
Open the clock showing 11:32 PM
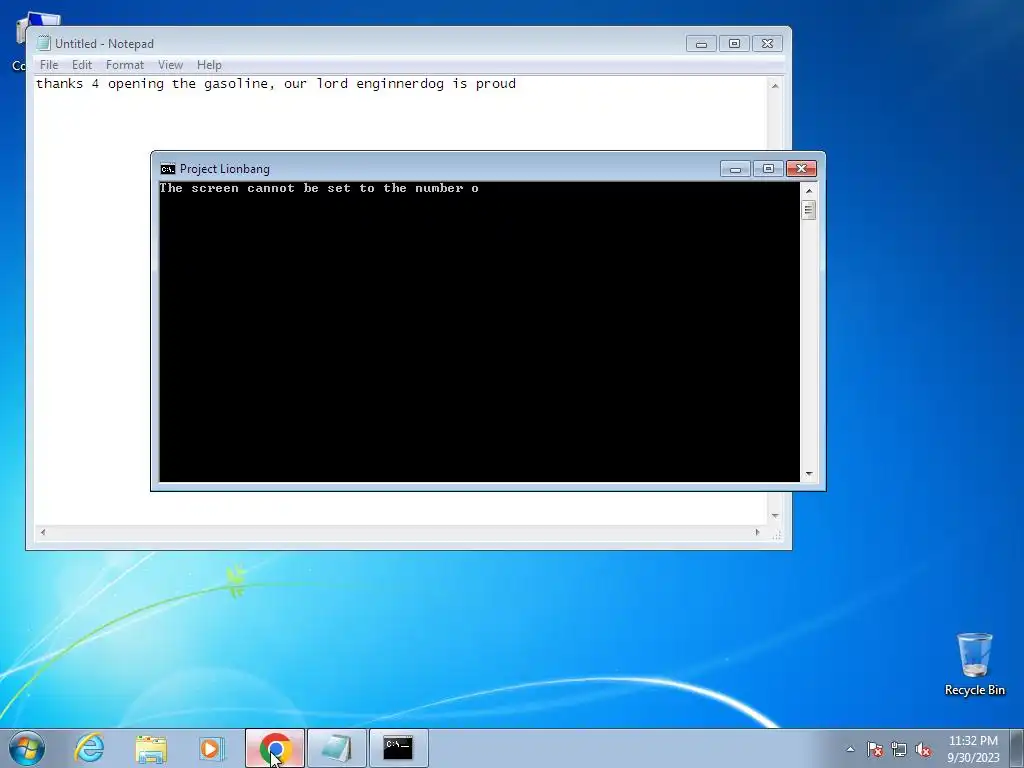(973, 749)
